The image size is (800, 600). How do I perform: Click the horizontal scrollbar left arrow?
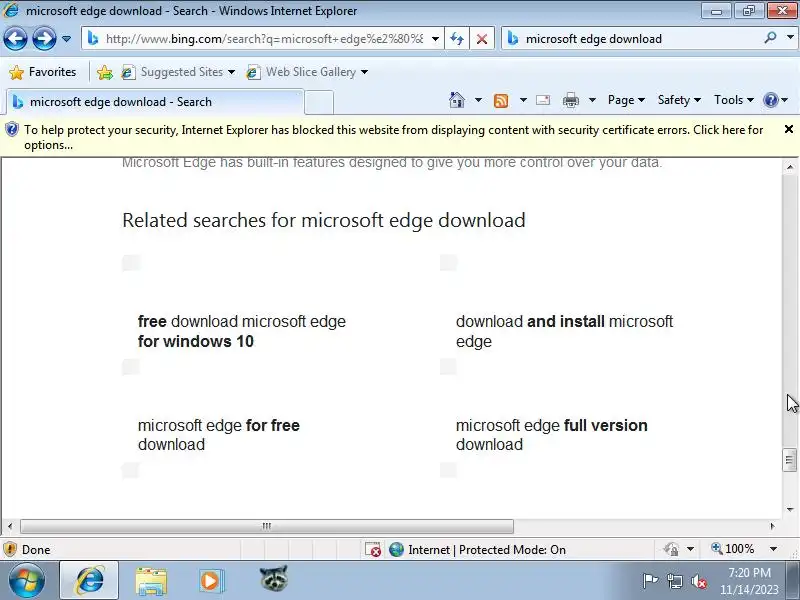coord(10,526)
